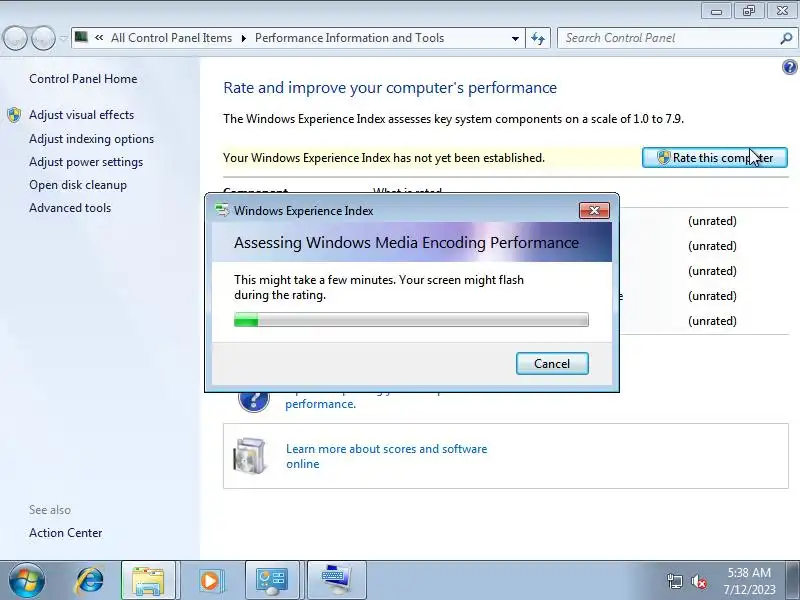Click the Back navigation arrow button
The width and height of the screenshot is (800, 600).
point(15,38)
